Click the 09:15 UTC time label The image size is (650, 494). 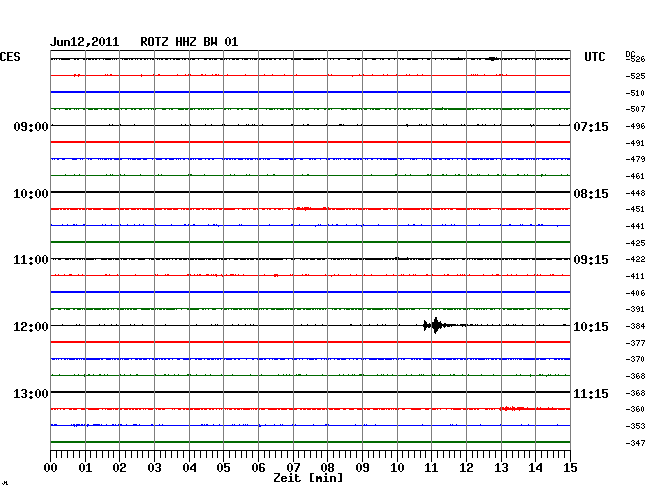(591, 260)
